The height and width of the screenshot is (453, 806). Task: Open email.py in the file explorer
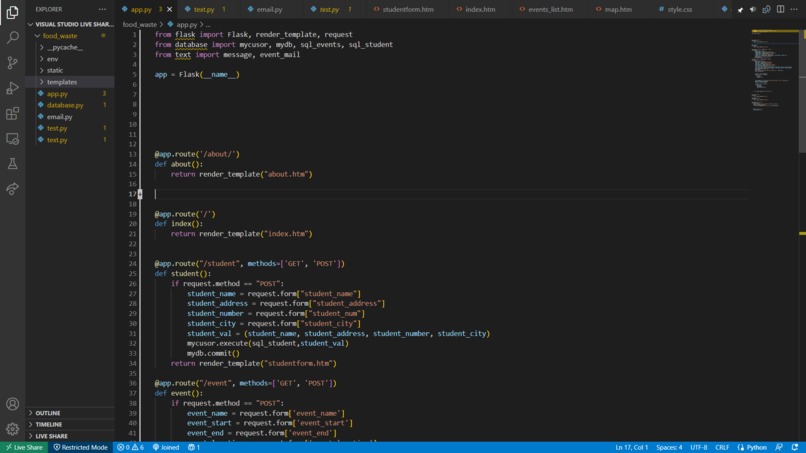60,117
